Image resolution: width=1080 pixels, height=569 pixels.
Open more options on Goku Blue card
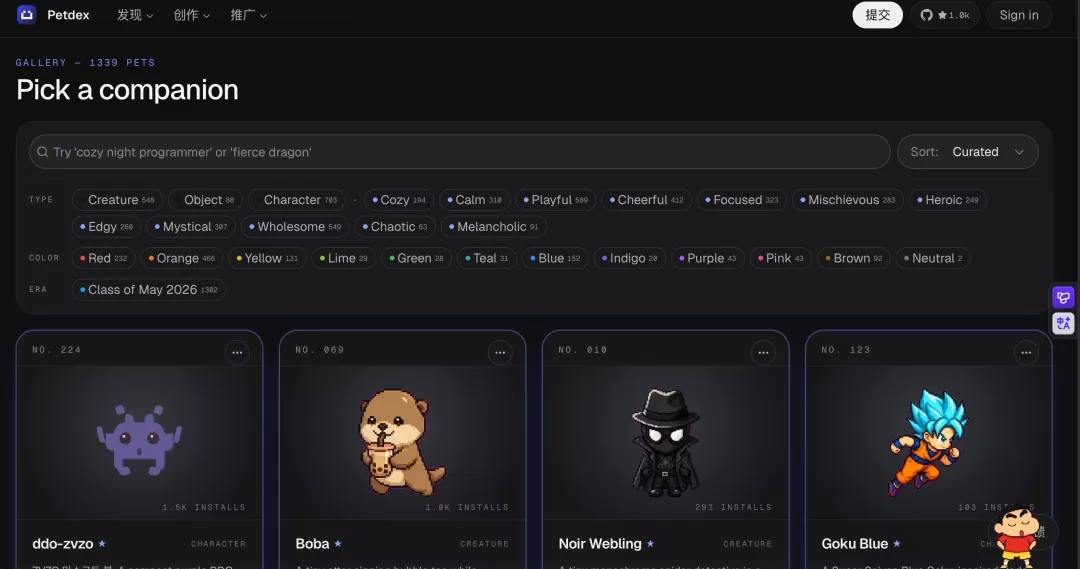1026,353
